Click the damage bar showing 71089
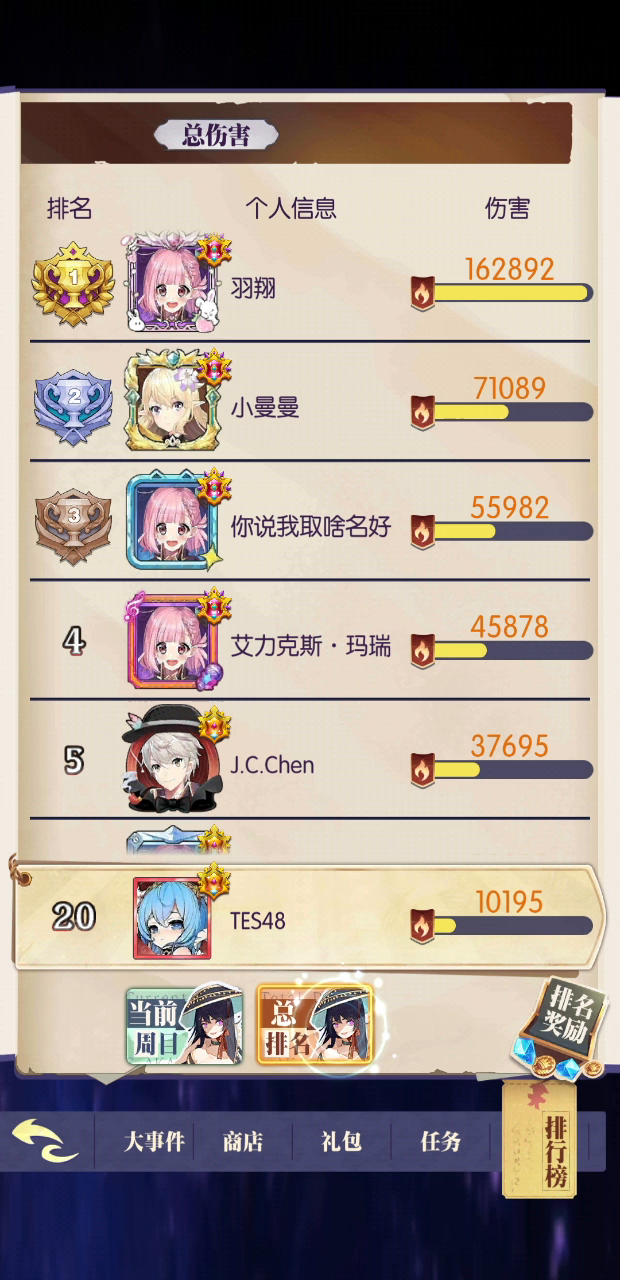 pyautogui.click(x=501, y=411)
